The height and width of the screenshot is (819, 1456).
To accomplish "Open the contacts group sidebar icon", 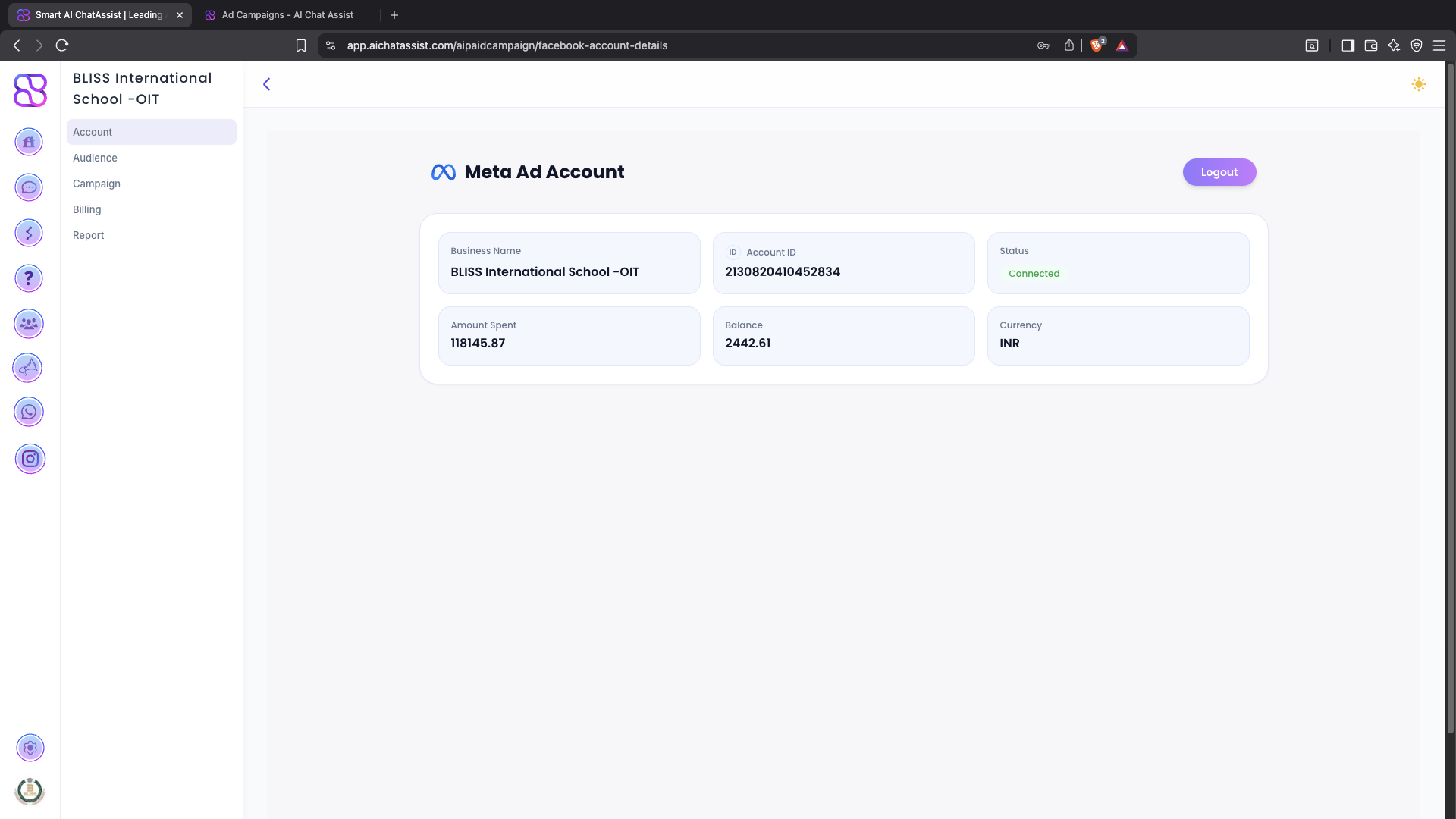I will (29, 324).
